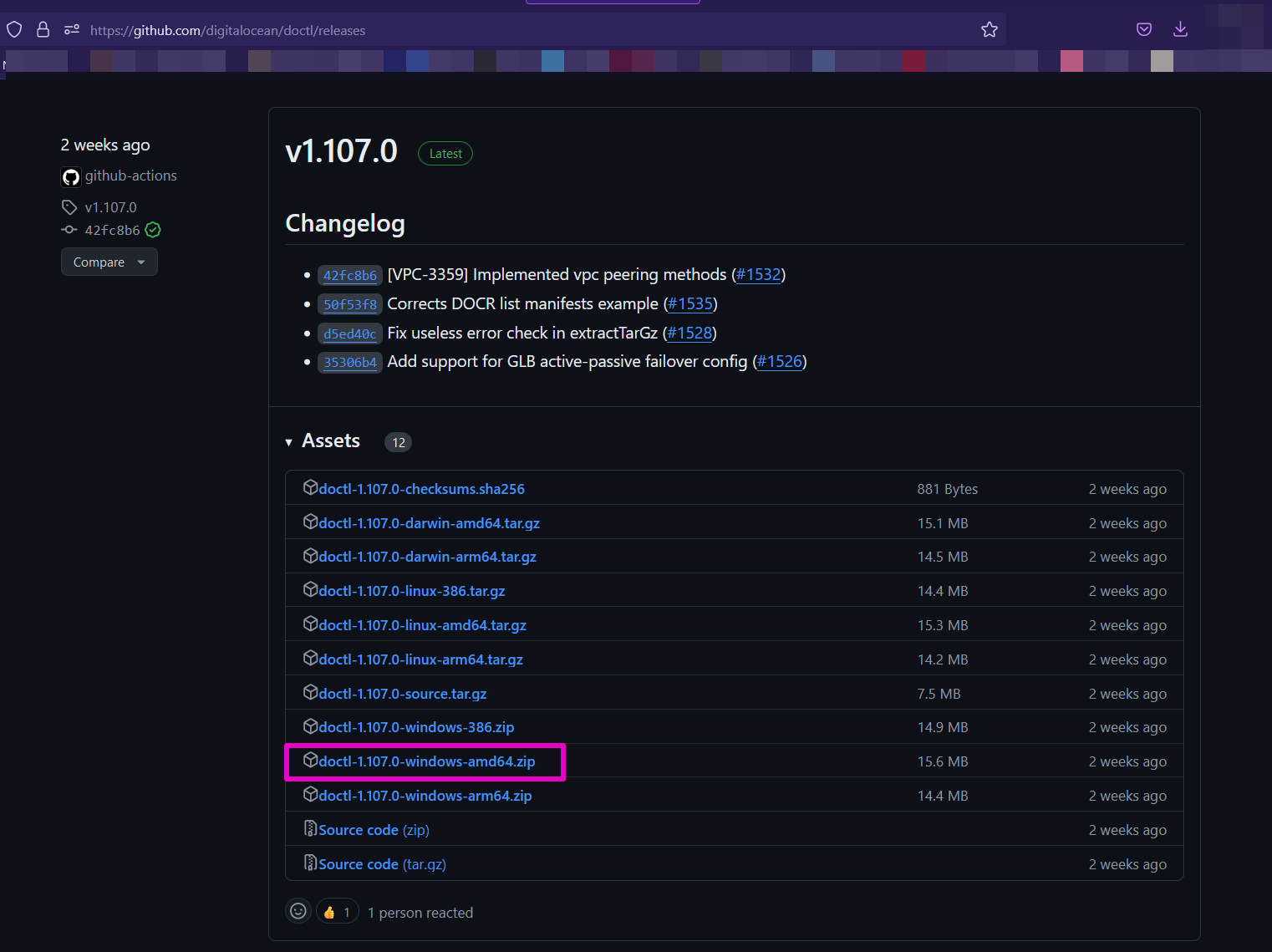Viewport: 1272px width, 952px height.
Task: Open the Compare dropdown
Action: click(109, 262)
